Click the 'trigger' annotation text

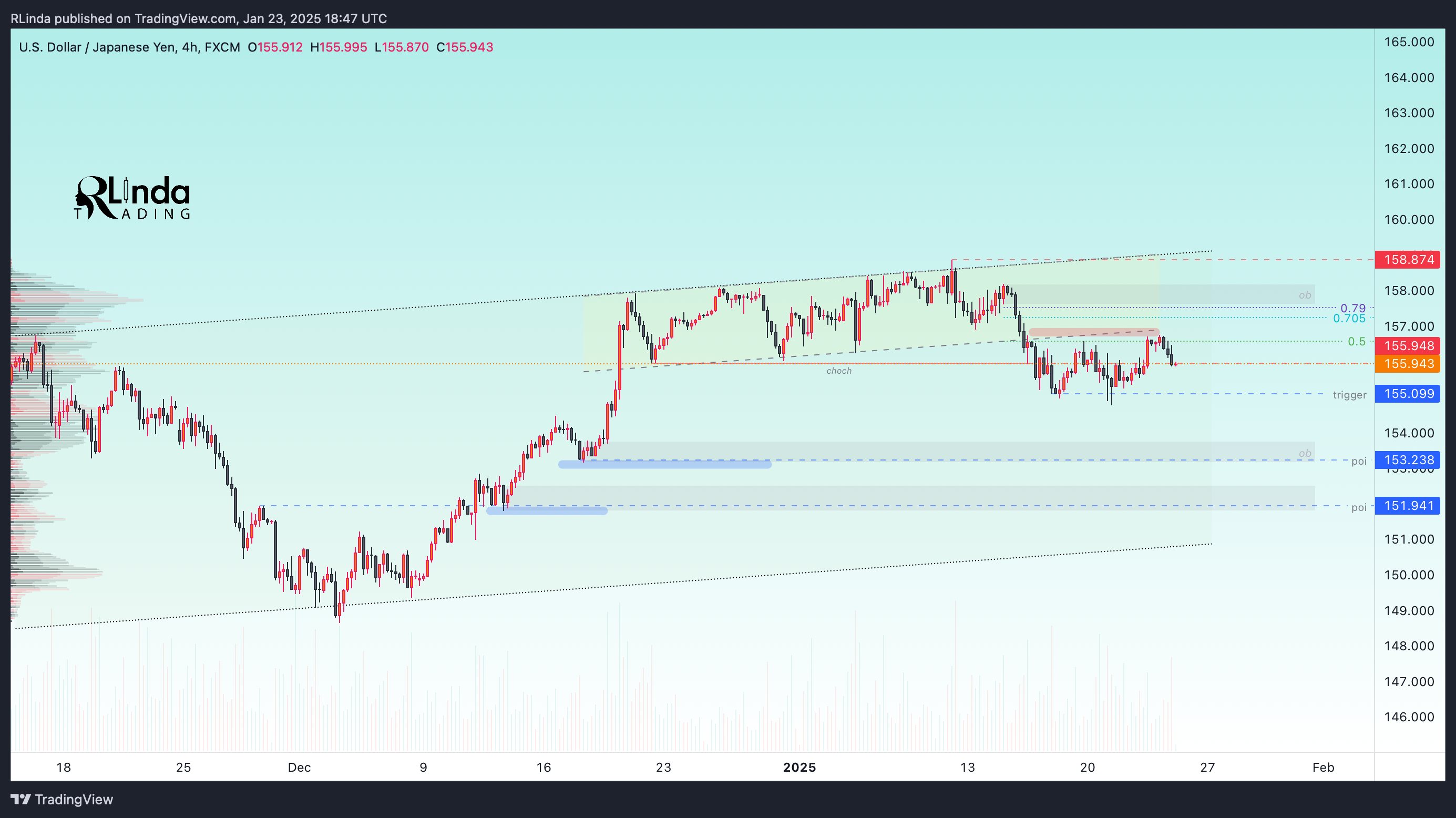1349,395
